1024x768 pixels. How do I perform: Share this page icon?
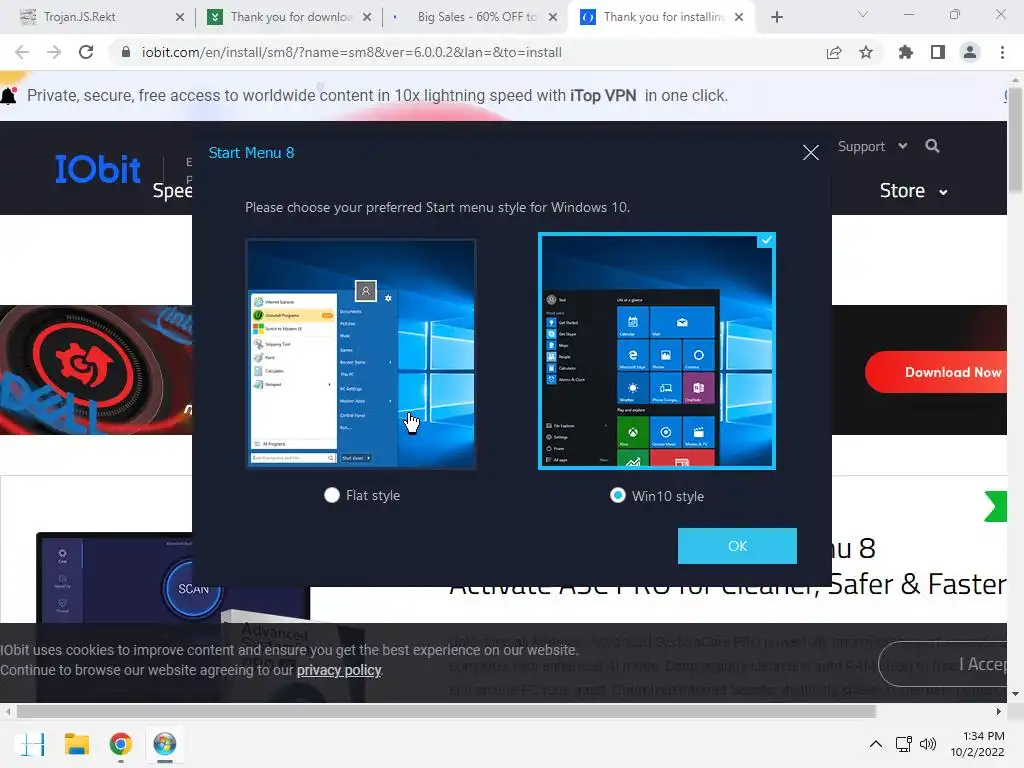pos(834,52)
